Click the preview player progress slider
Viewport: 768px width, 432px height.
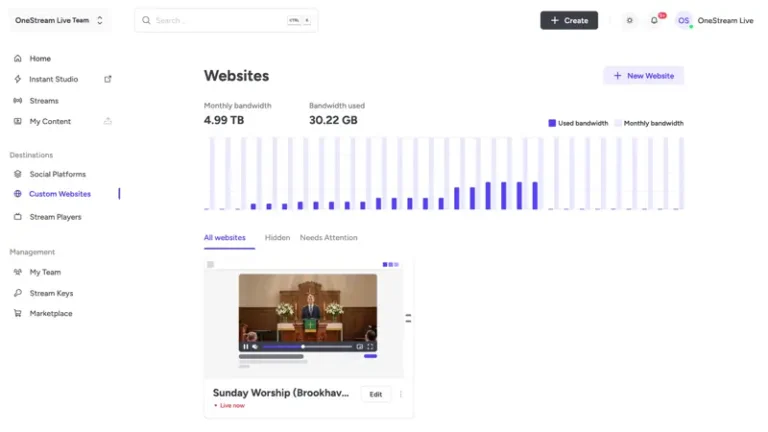tap(307, 347)
